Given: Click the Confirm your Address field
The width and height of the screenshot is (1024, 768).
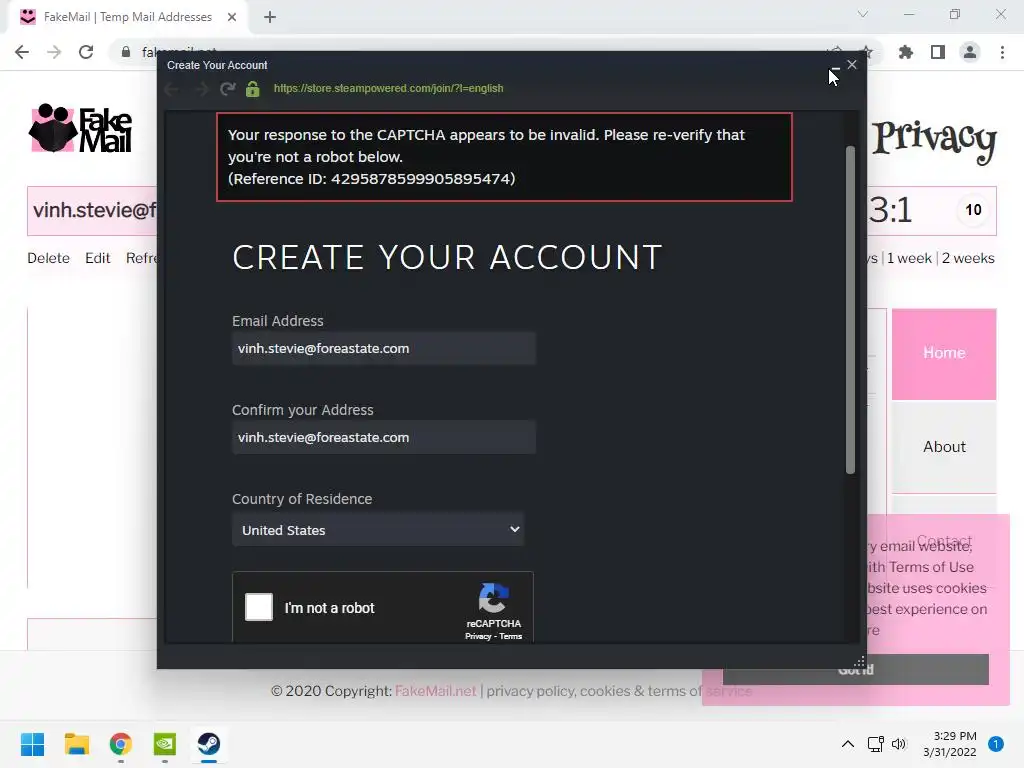Looking at the screenshot, I should pyautogui.click(x=383, y=437).
